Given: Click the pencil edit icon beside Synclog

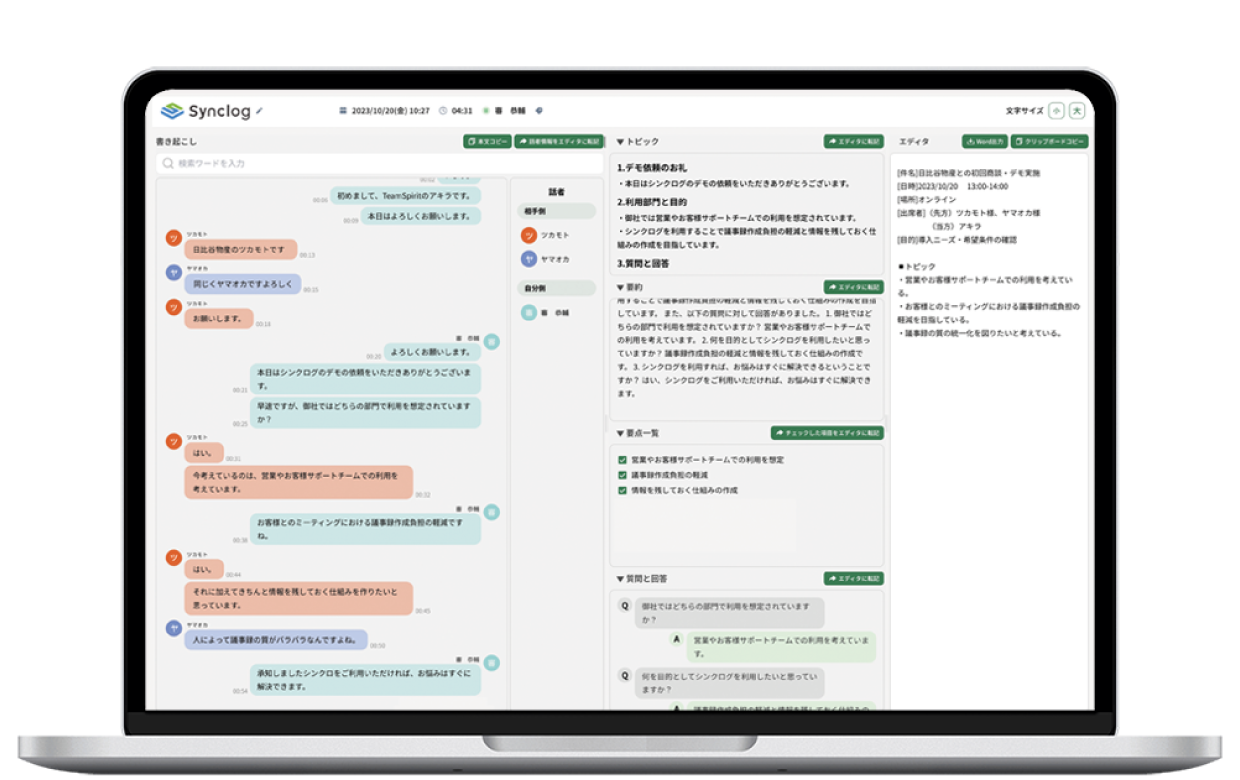Looking at the screenshot, I should [260, 111].
